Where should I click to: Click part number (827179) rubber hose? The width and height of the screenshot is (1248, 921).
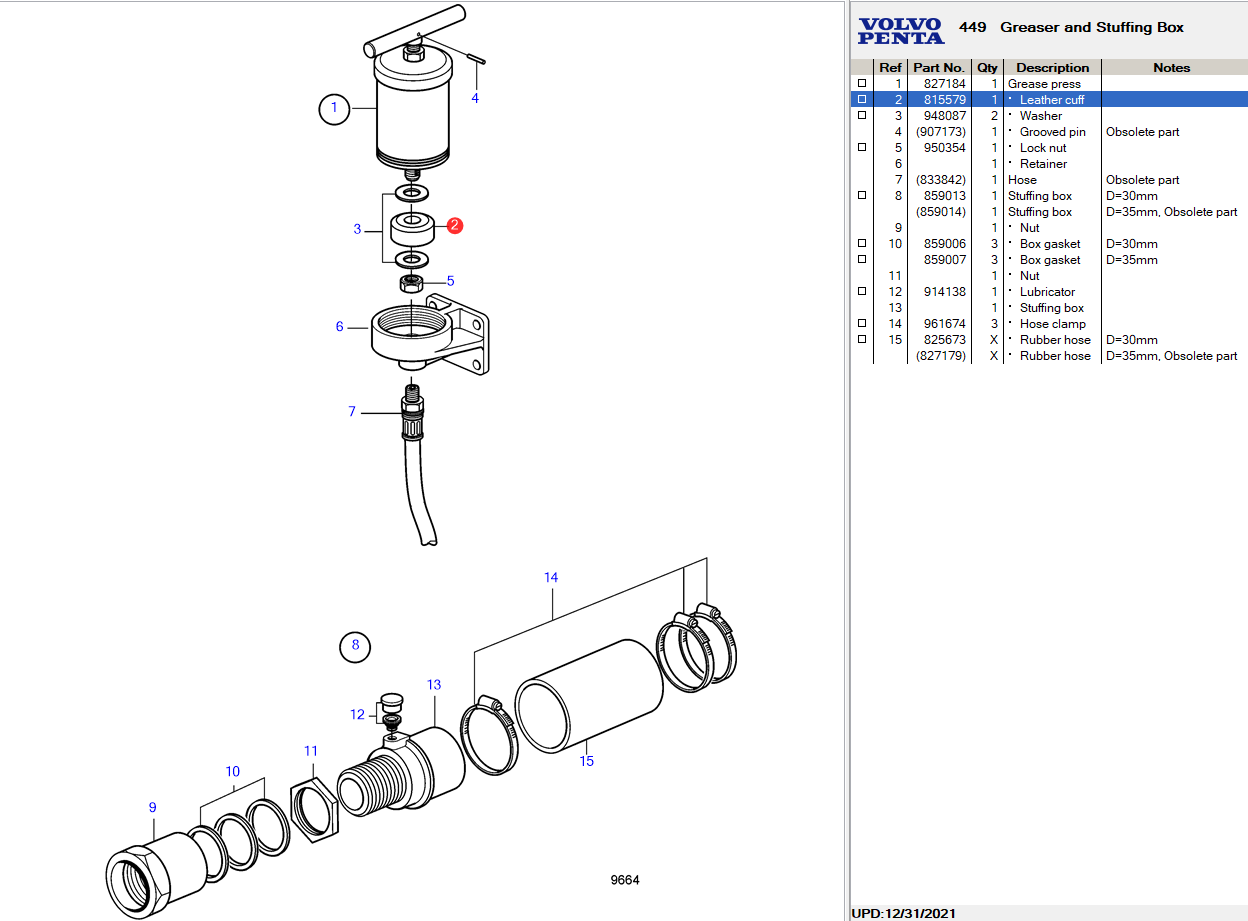(941, 356)
